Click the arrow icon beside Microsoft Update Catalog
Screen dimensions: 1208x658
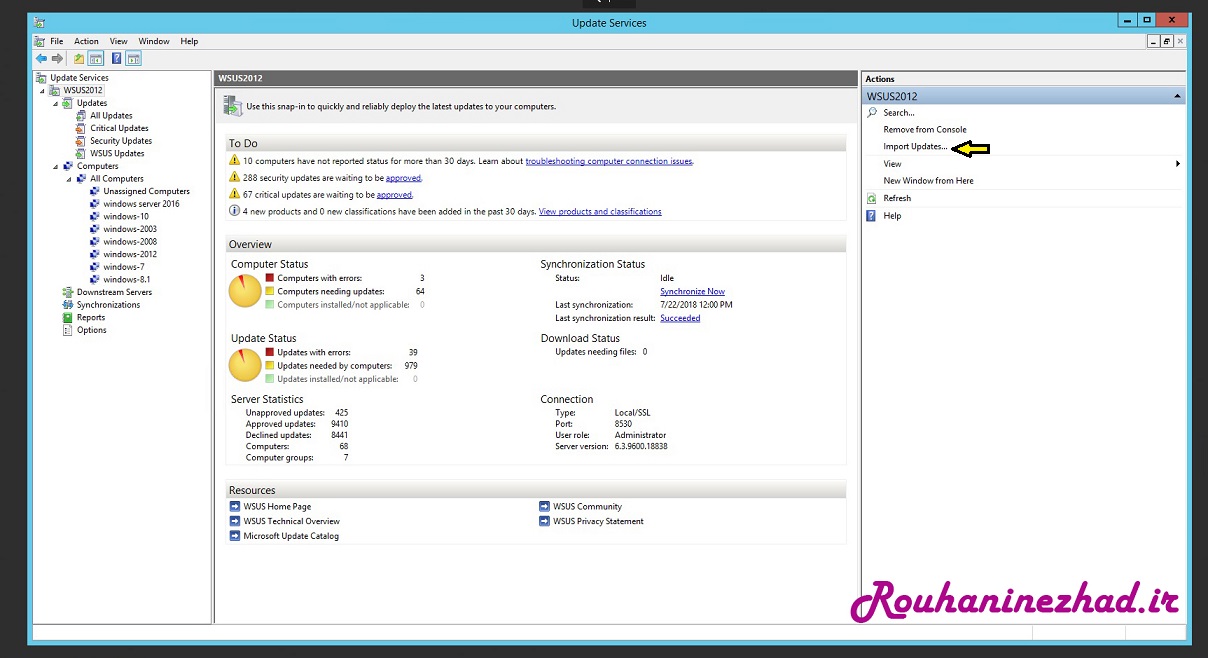point(235,536)
